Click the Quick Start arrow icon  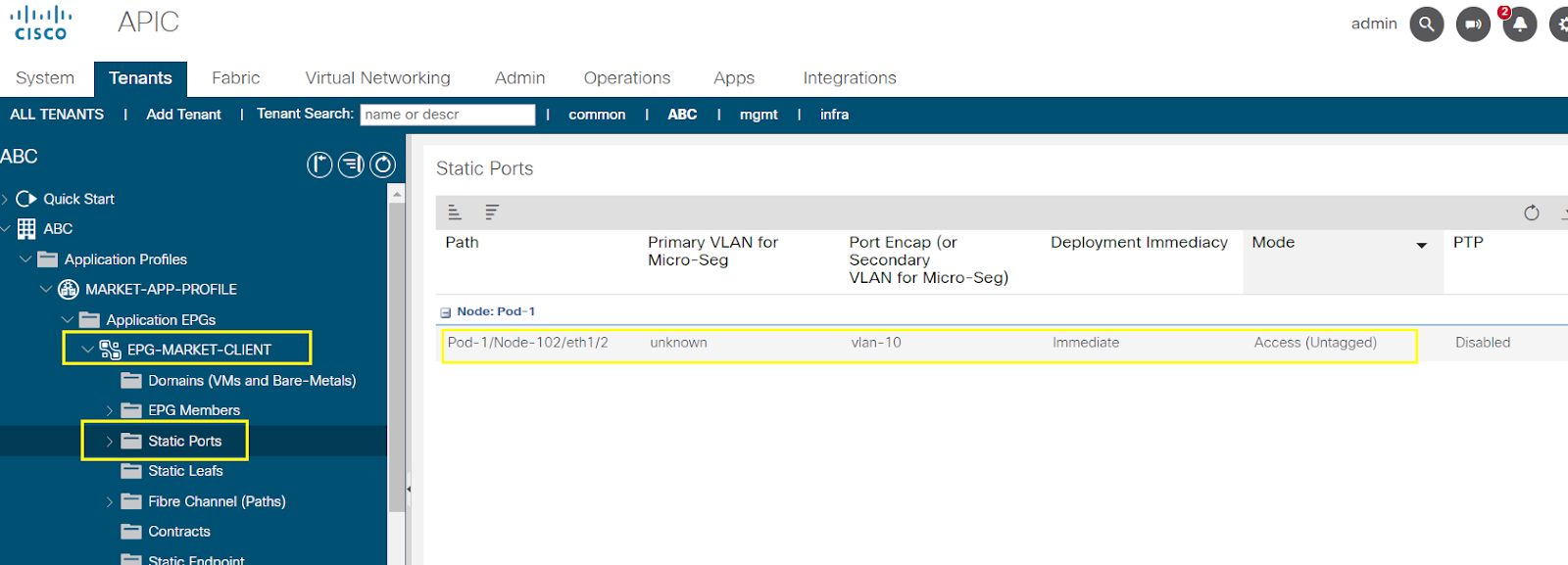pos(26,199)
